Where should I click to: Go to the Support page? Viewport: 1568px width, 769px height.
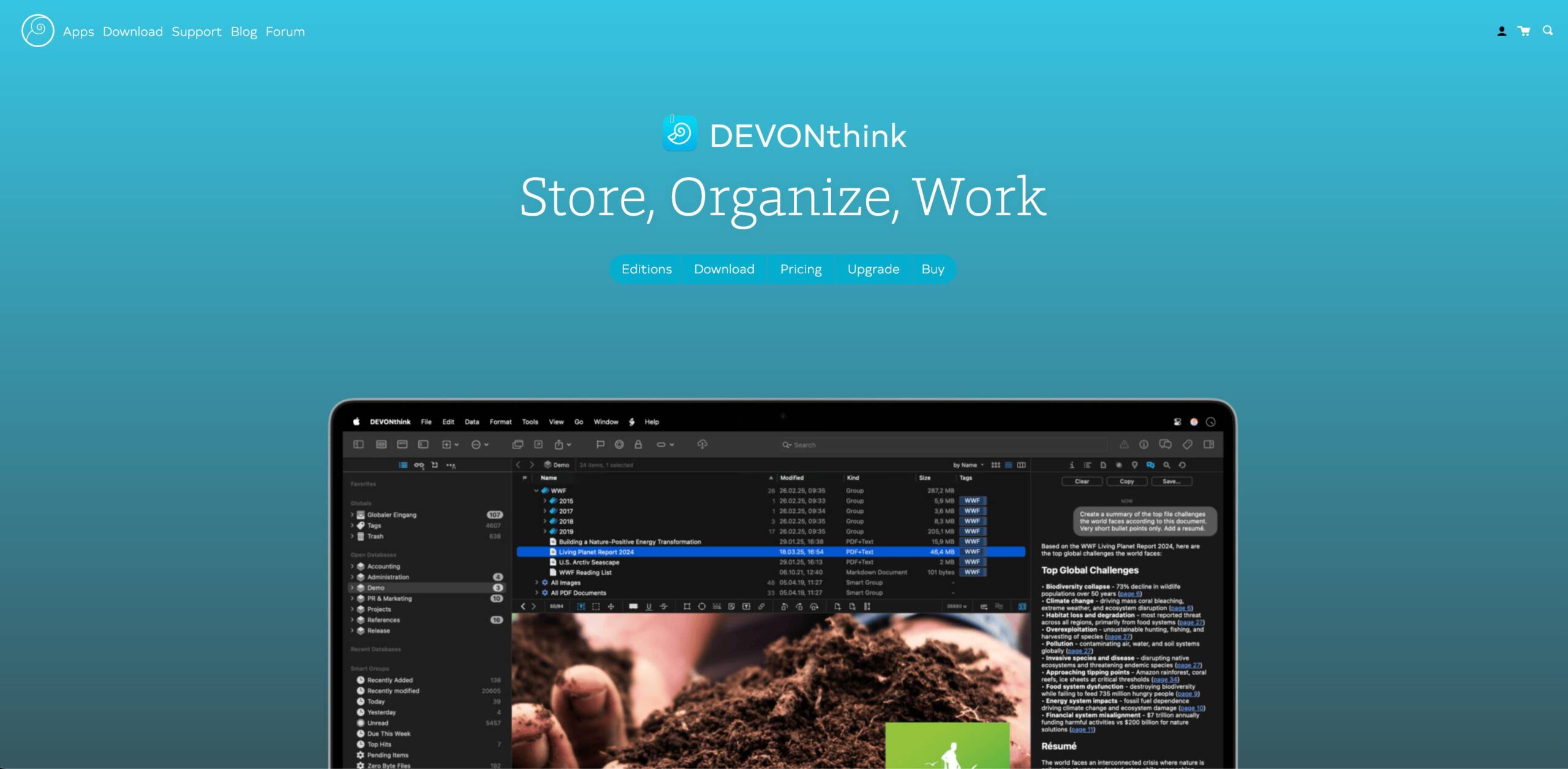click(x=197, y=32)
